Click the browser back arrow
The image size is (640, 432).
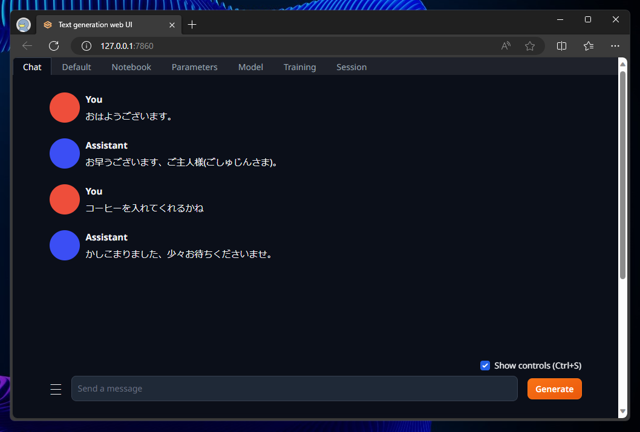(x=27, y=46)
